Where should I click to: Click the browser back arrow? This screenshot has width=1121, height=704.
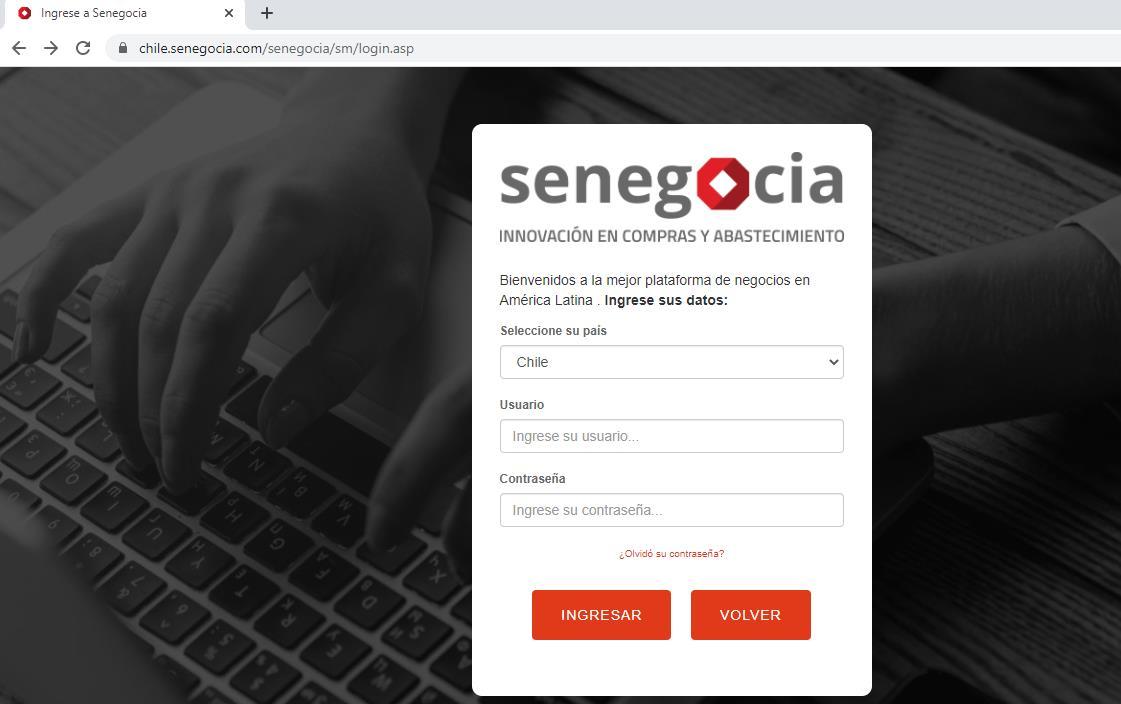19,48
